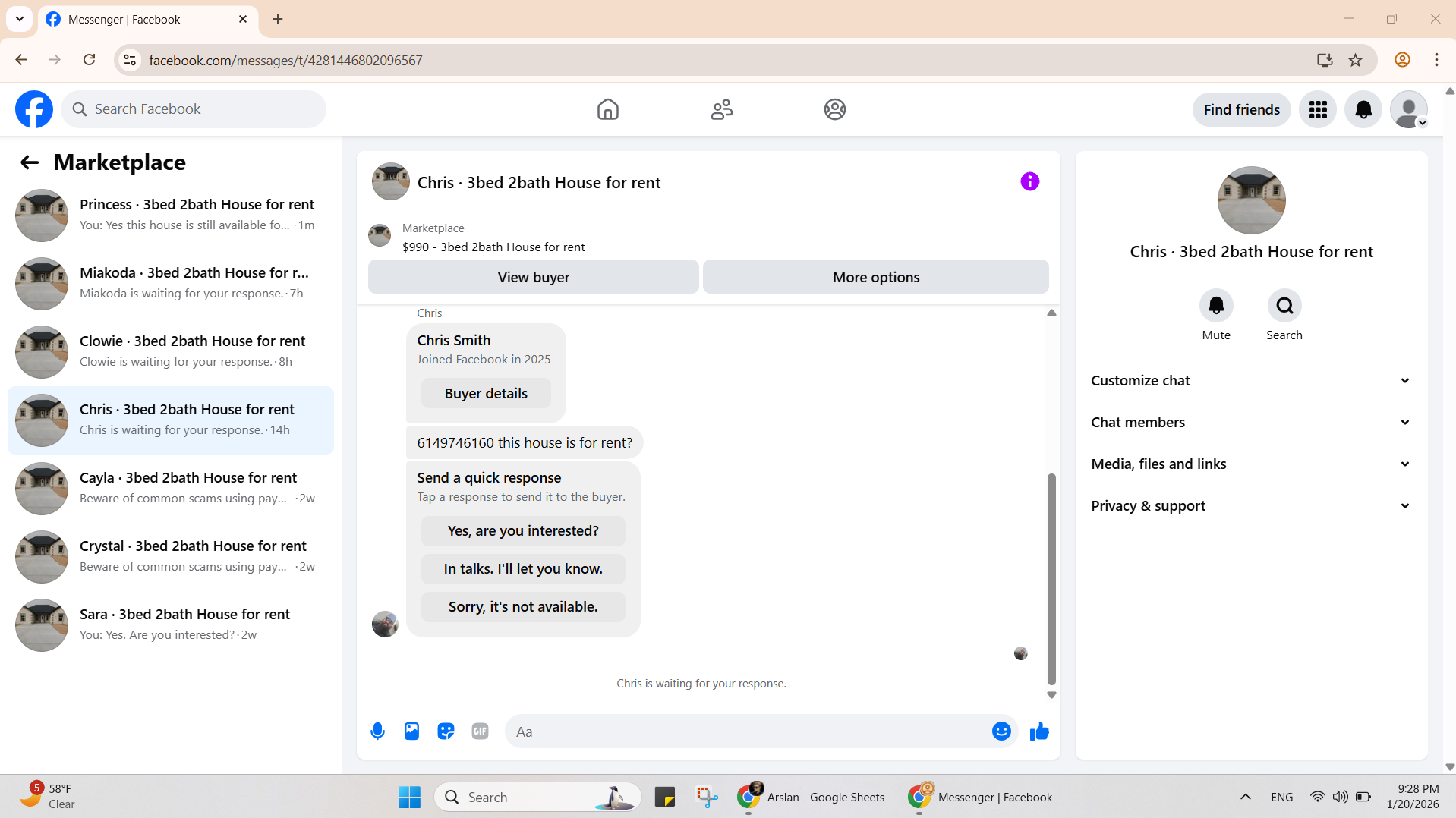1456x818 pixels.
Task: Click More options button
Action: click(x=876, y=277)
